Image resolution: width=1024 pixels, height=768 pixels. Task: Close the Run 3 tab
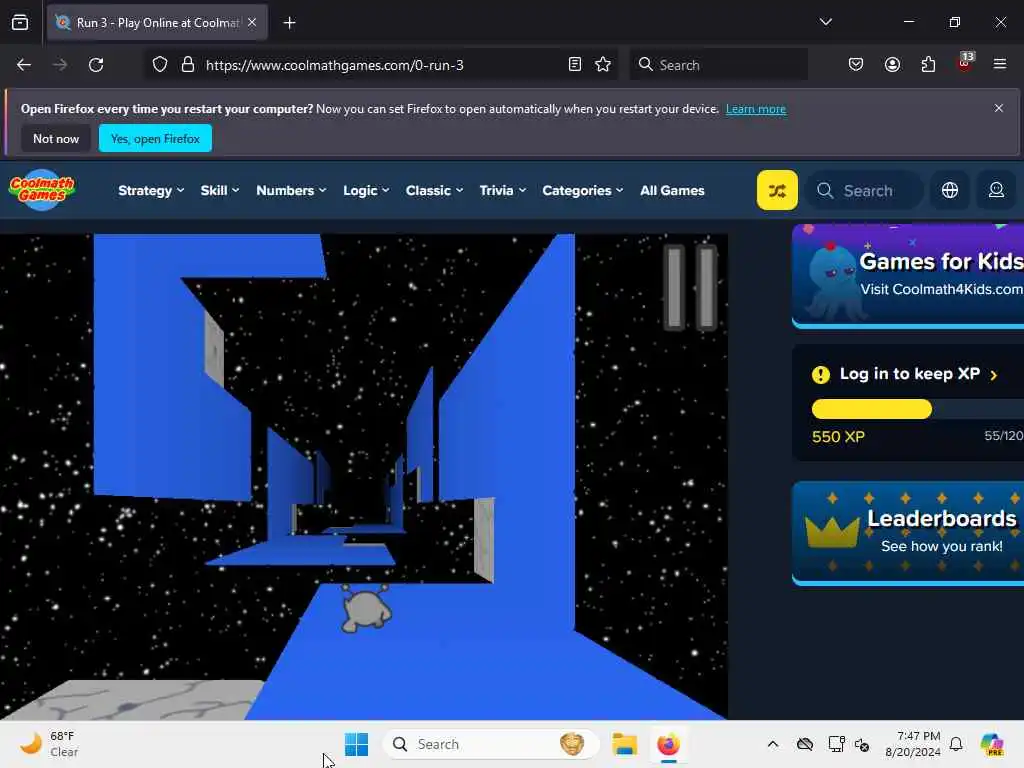(252, 22)
